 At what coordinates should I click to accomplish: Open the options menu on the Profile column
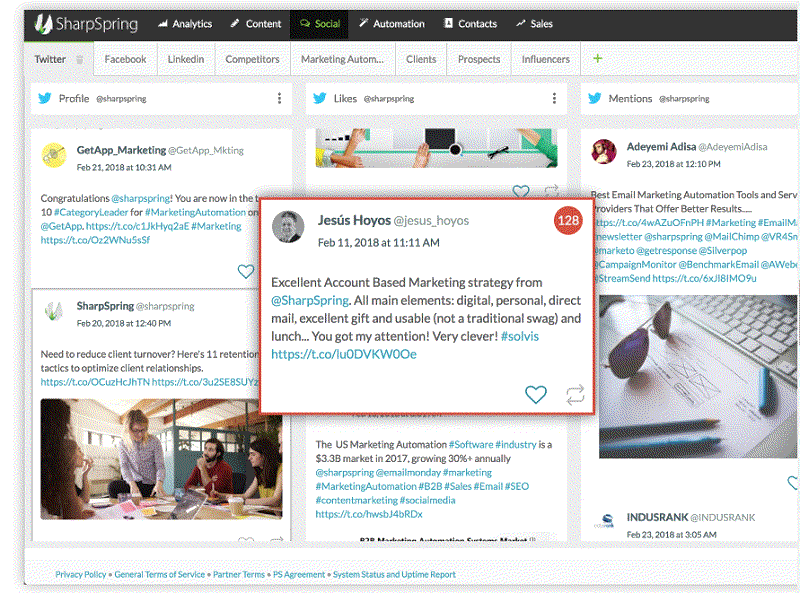pos(278,97)
